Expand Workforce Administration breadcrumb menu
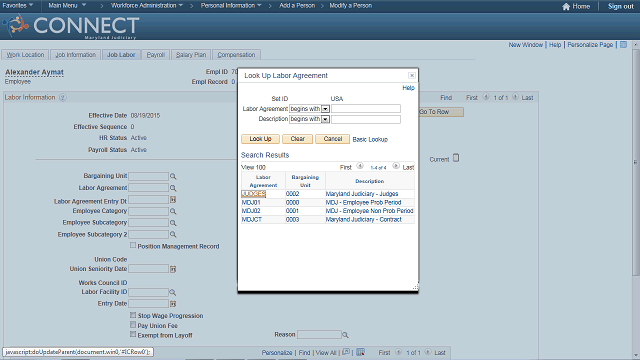The image size is (640, 360). (x=147, y=5)
